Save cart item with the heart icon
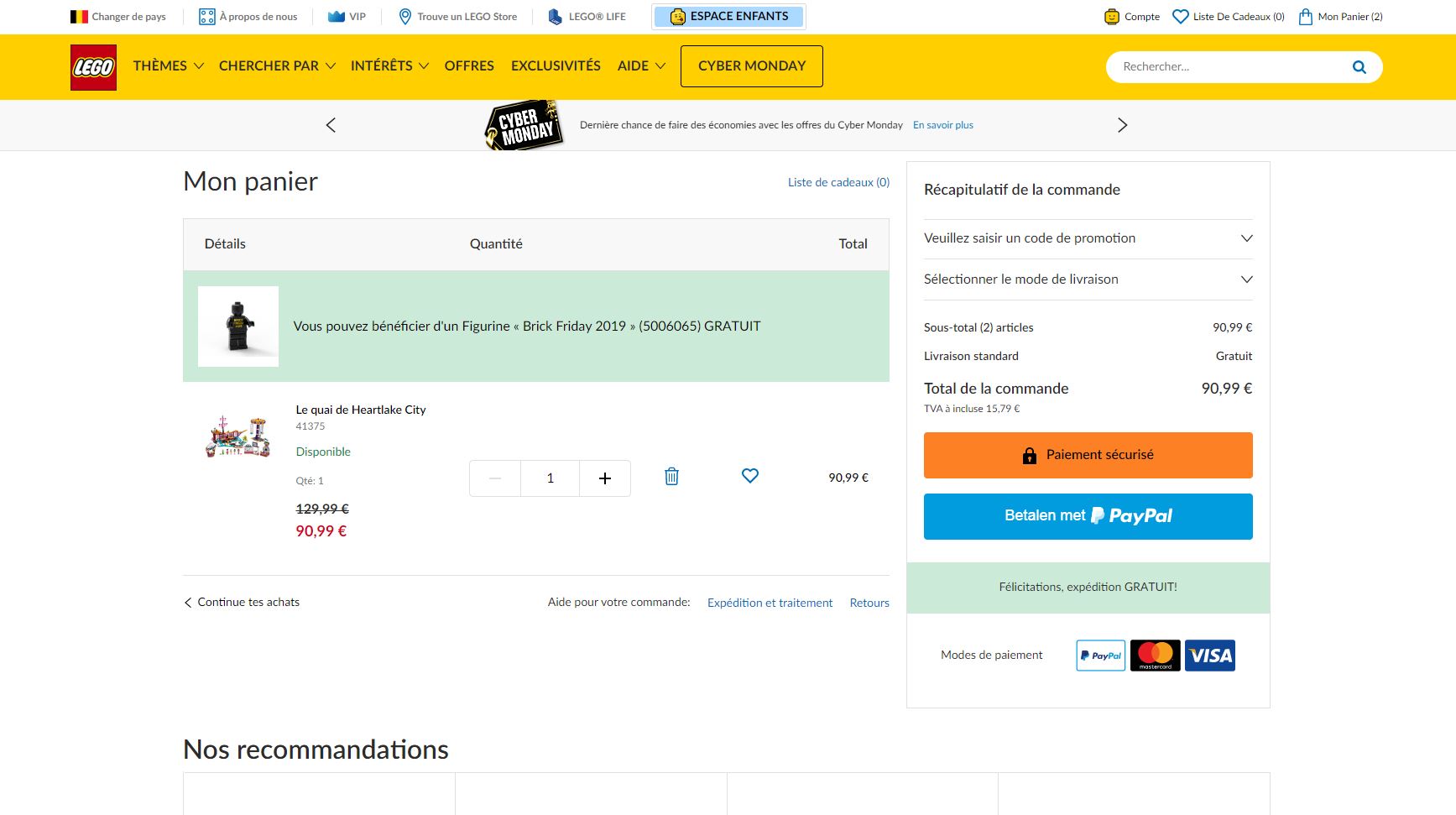 (749, 476)
